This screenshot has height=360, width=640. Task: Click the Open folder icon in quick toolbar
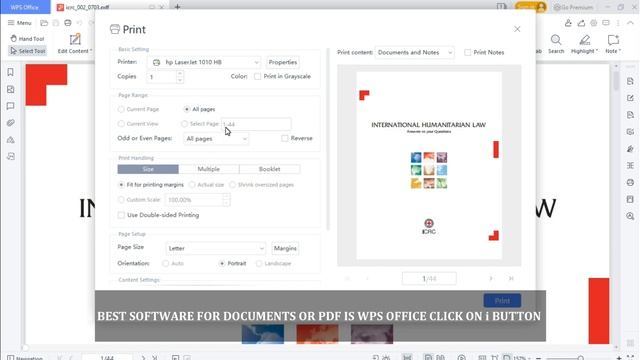[44, 23]
